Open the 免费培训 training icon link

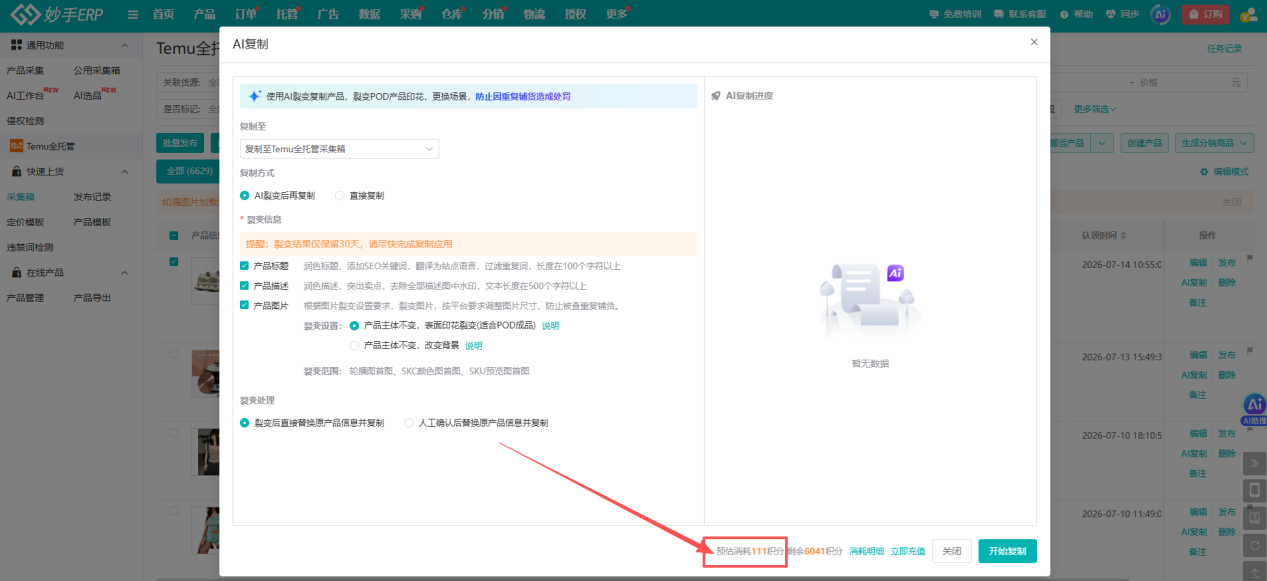pyautogui.click(x=955, y=14)
